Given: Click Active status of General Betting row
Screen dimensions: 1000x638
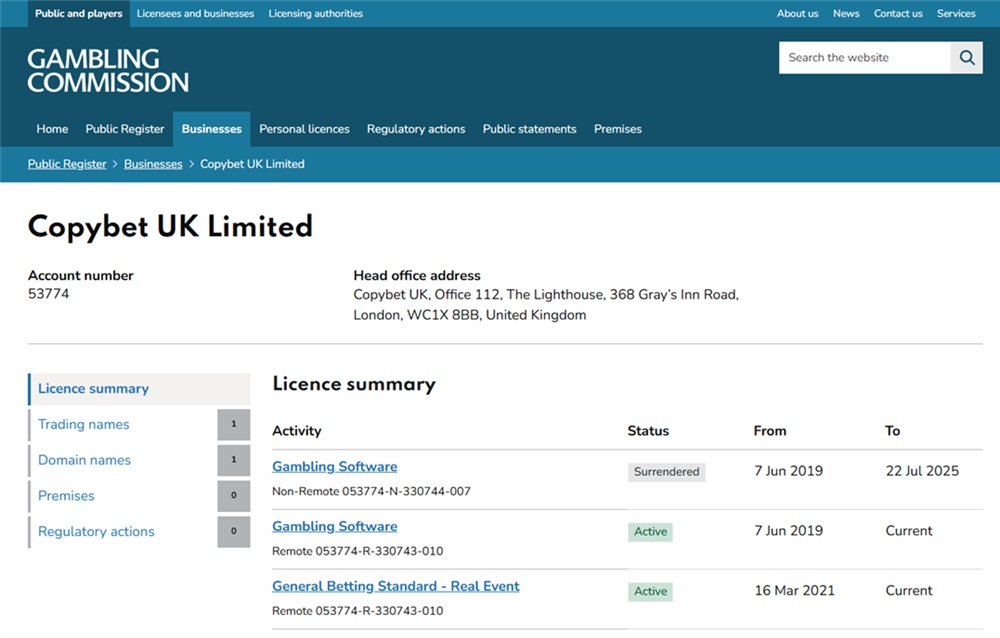Looking at the screenshot, I should tap(651, 592).
